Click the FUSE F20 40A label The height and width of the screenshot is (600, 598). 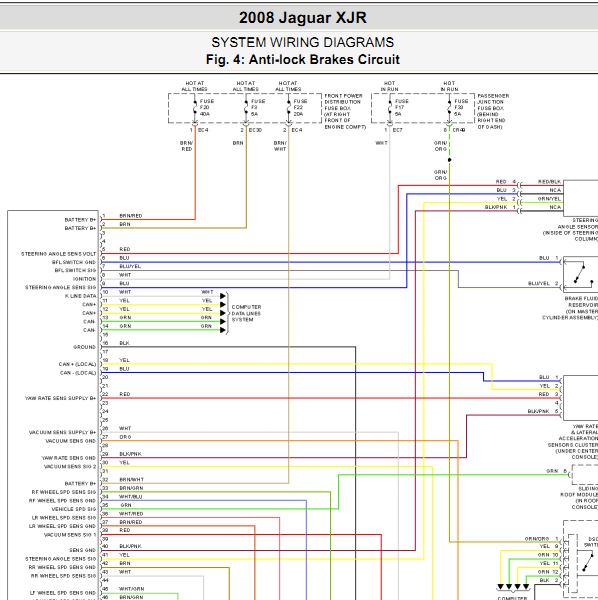[x=207, y=108]
